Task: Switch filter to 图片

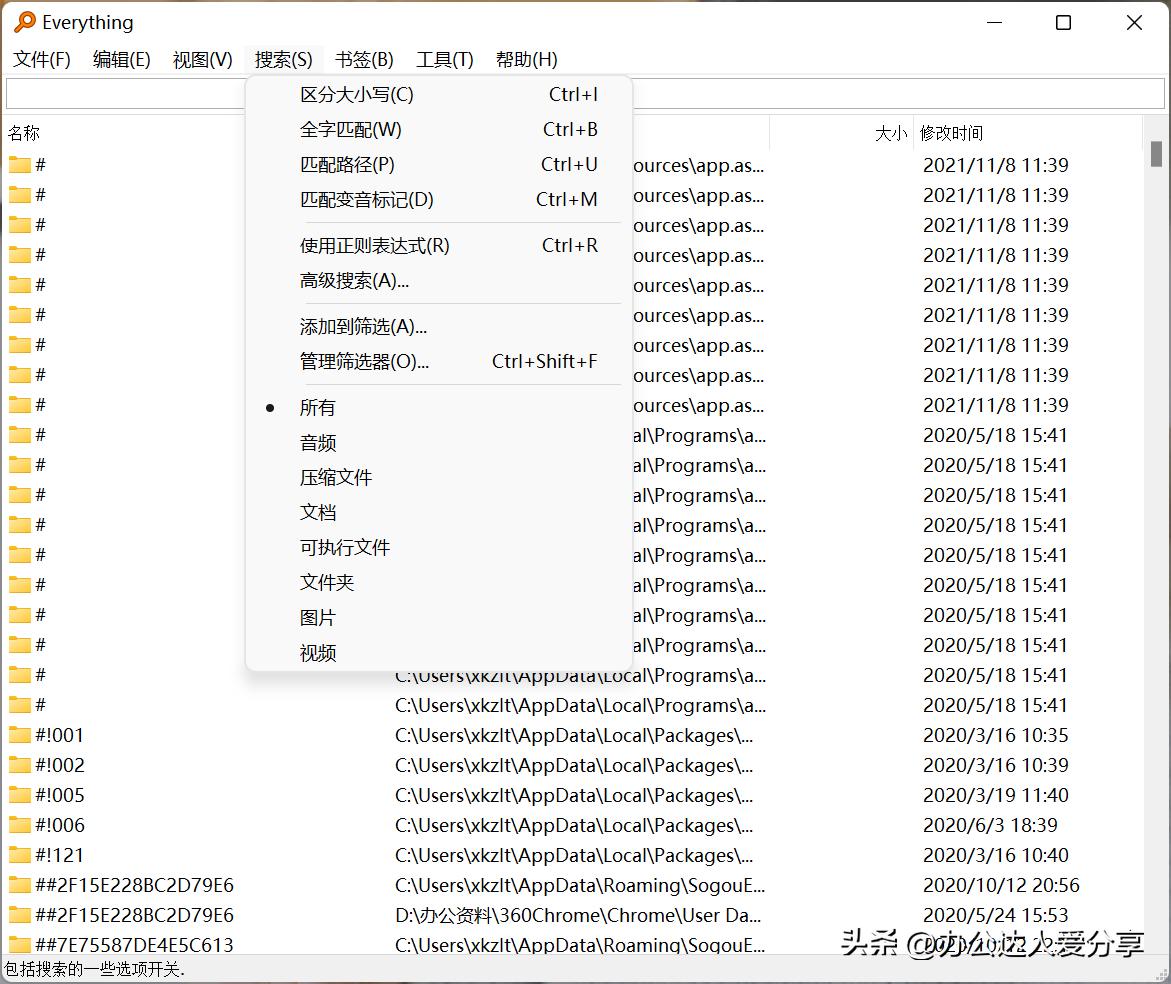Action: click(x=318, y=617)
